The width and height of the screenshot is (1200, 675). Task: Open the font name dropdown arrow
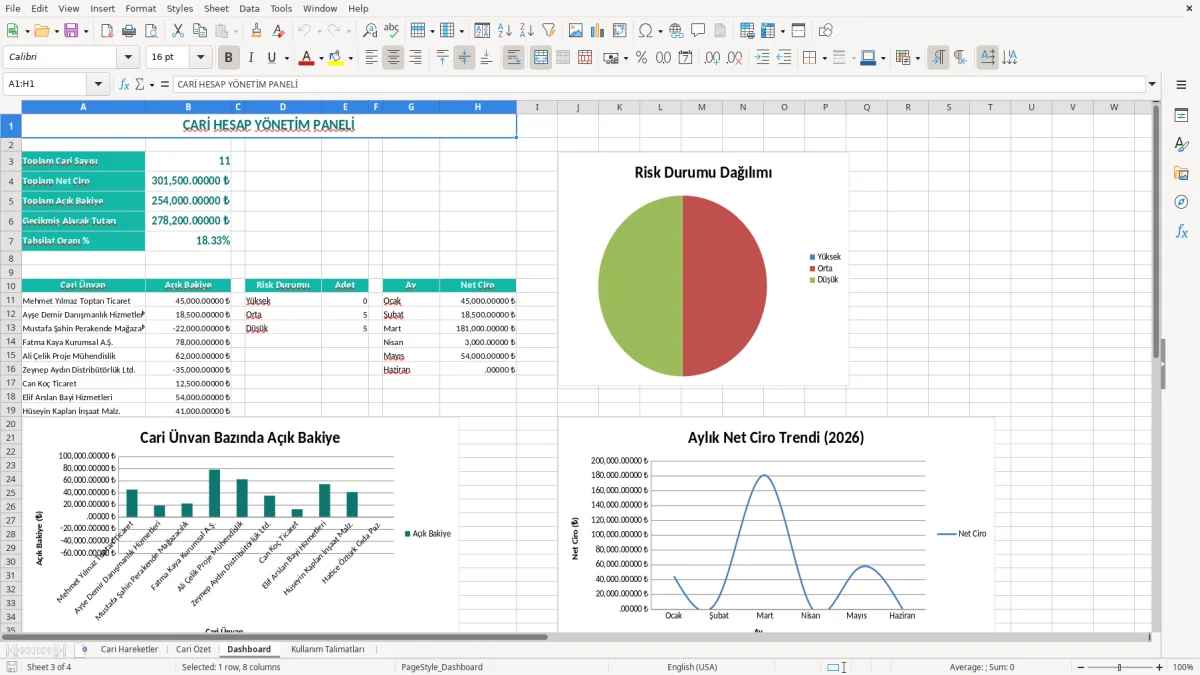[127, 58]
